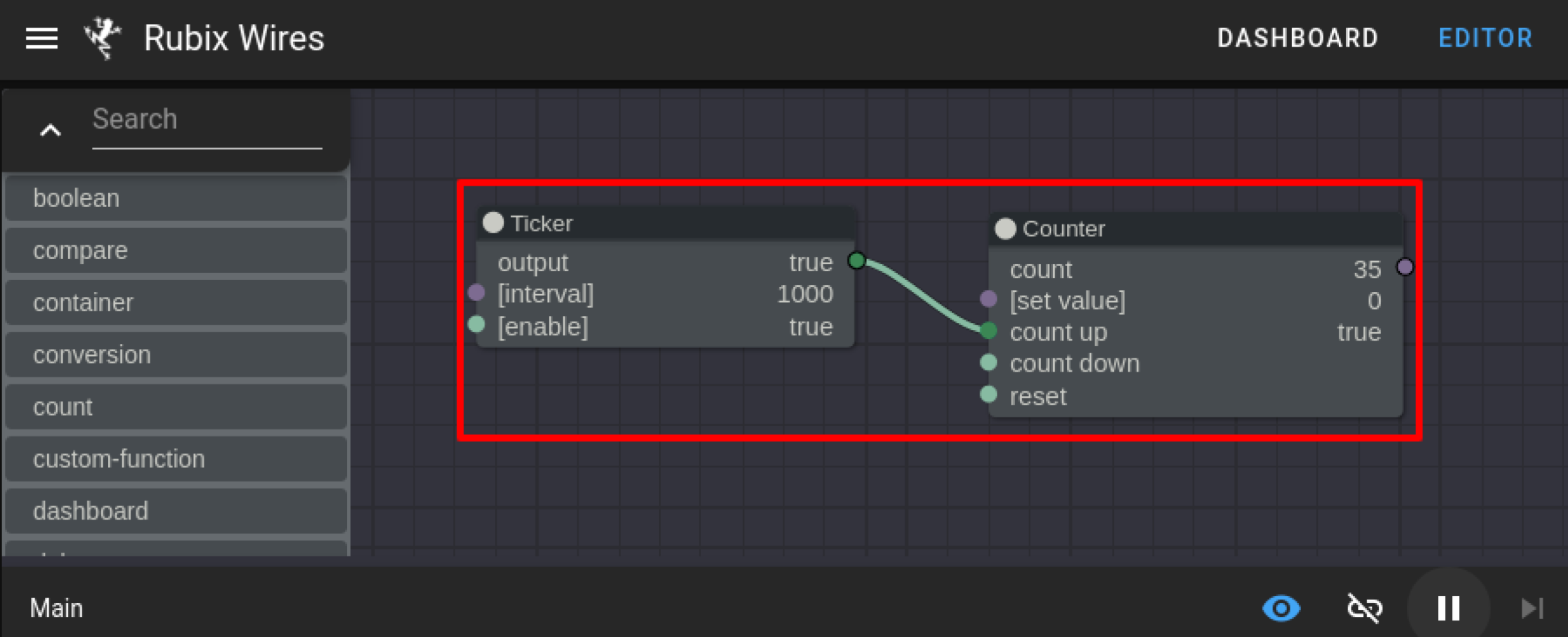The image size is (1568, 637).
Task: Click the Counter count down input port
Action: pyautogui.click(x=988, y=362)
